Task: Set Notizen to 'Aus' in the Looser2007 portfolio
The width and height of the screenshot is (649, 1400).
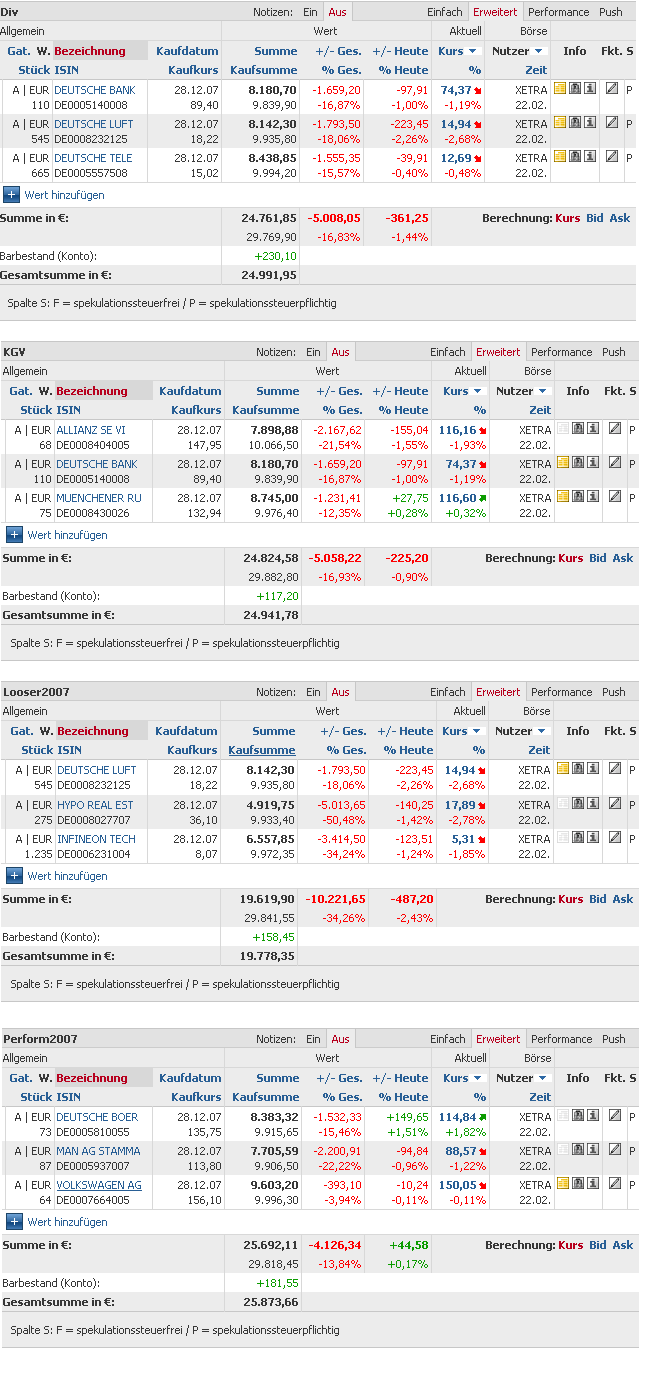Action: [x=341, y=692]
